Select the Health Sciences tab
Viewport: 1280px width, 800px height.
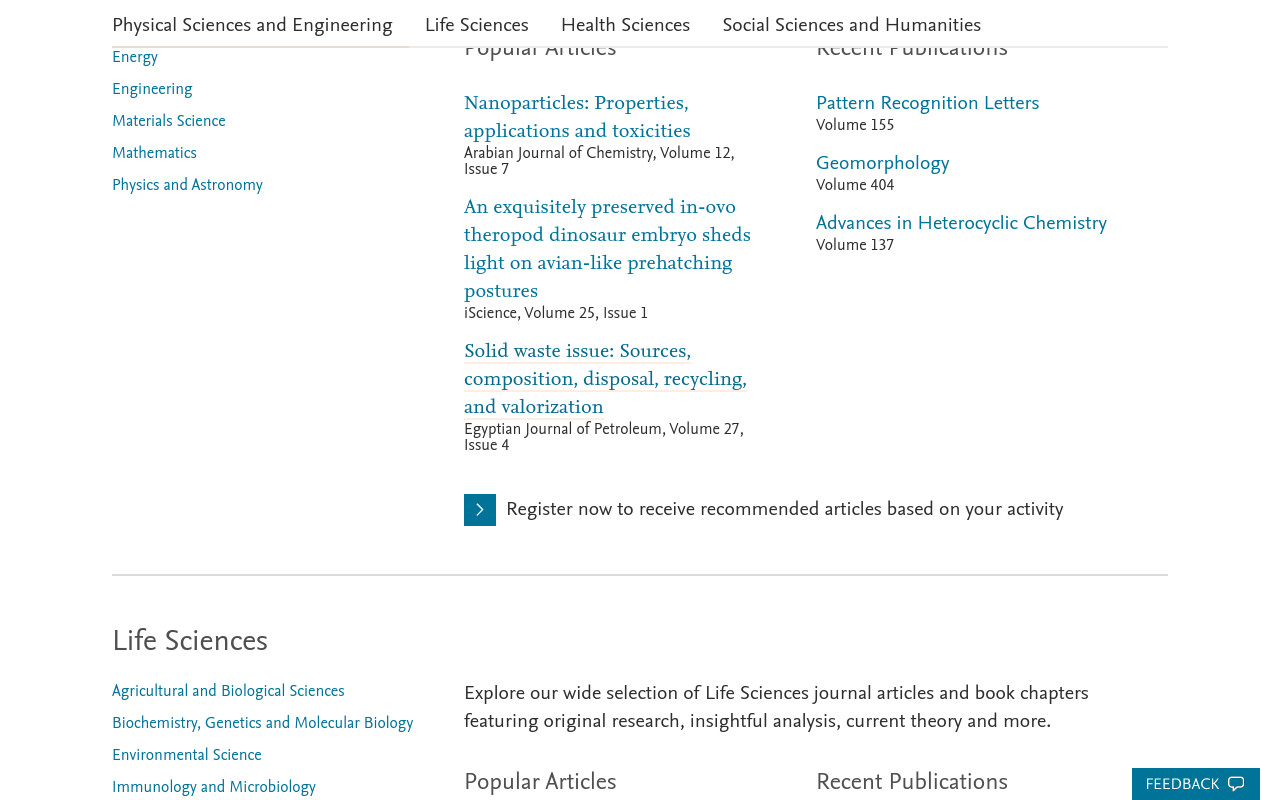tap(625, 25)
